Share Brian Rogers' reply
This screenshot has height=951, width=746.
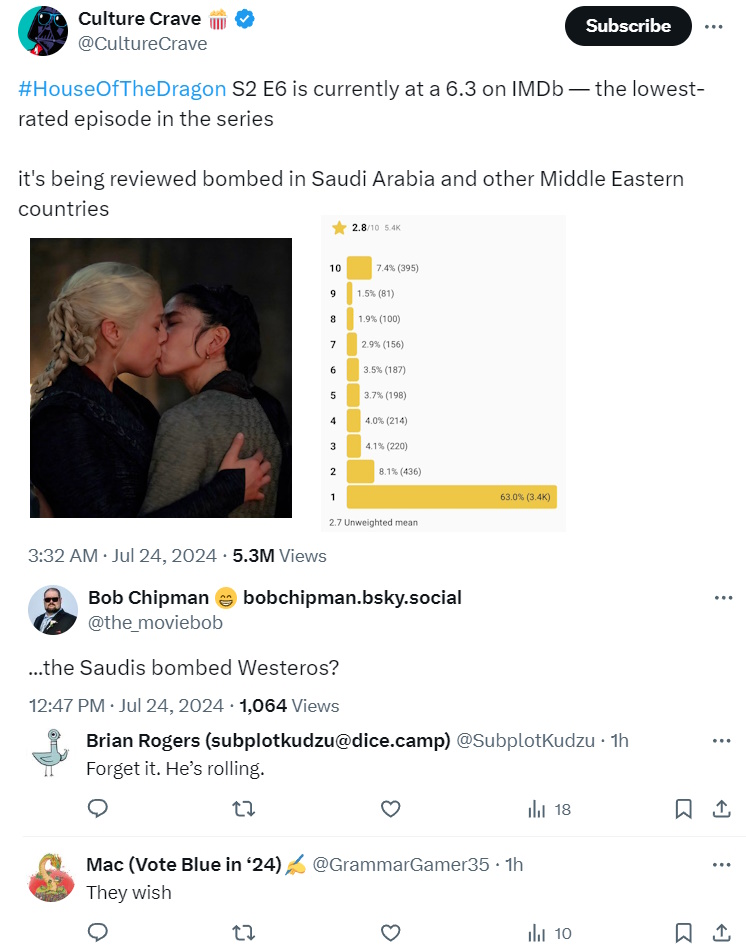(x=720, y=809)
